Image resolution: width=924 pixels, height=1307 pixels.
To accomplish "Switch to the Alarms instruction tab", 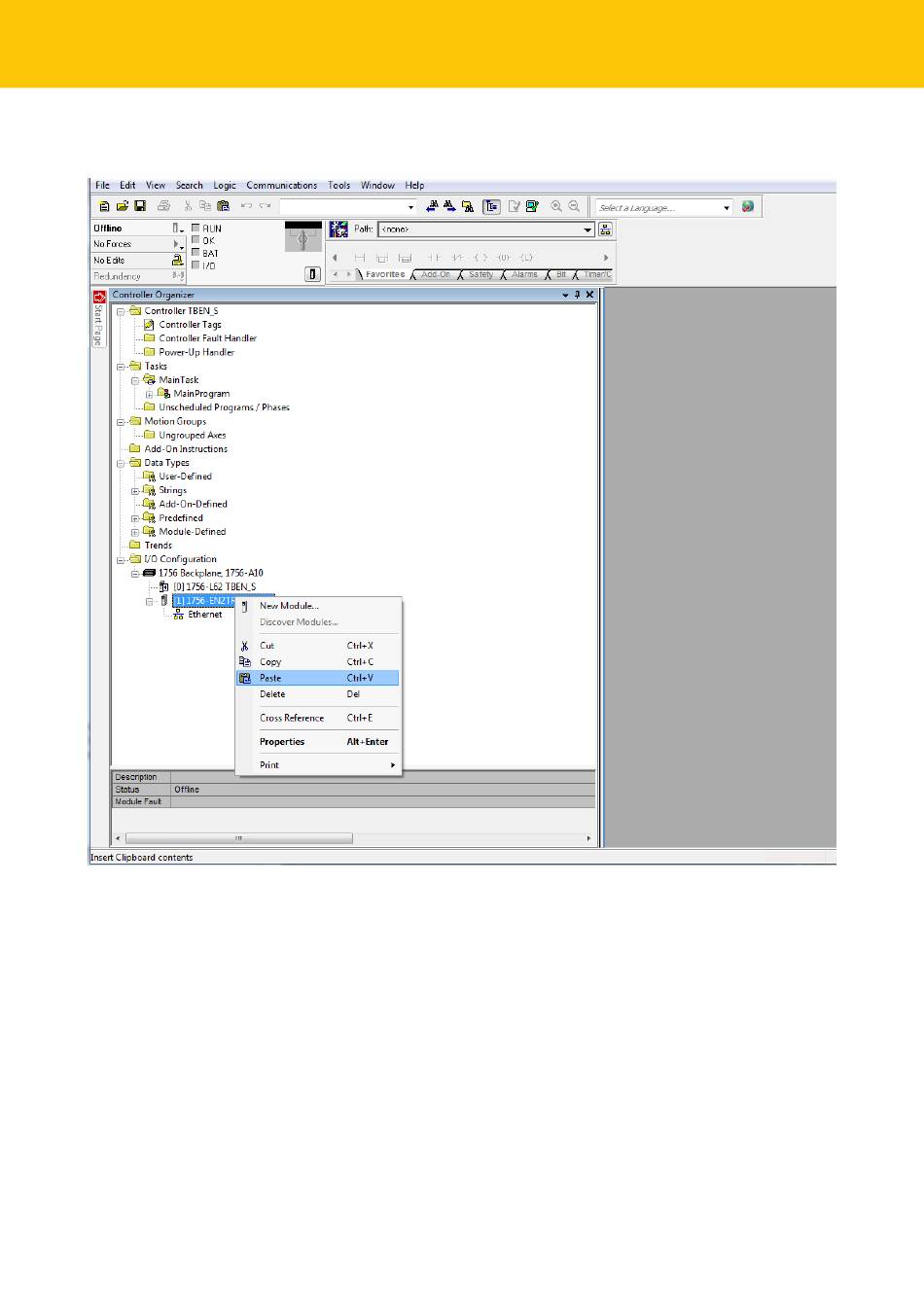I will [524, 274].
